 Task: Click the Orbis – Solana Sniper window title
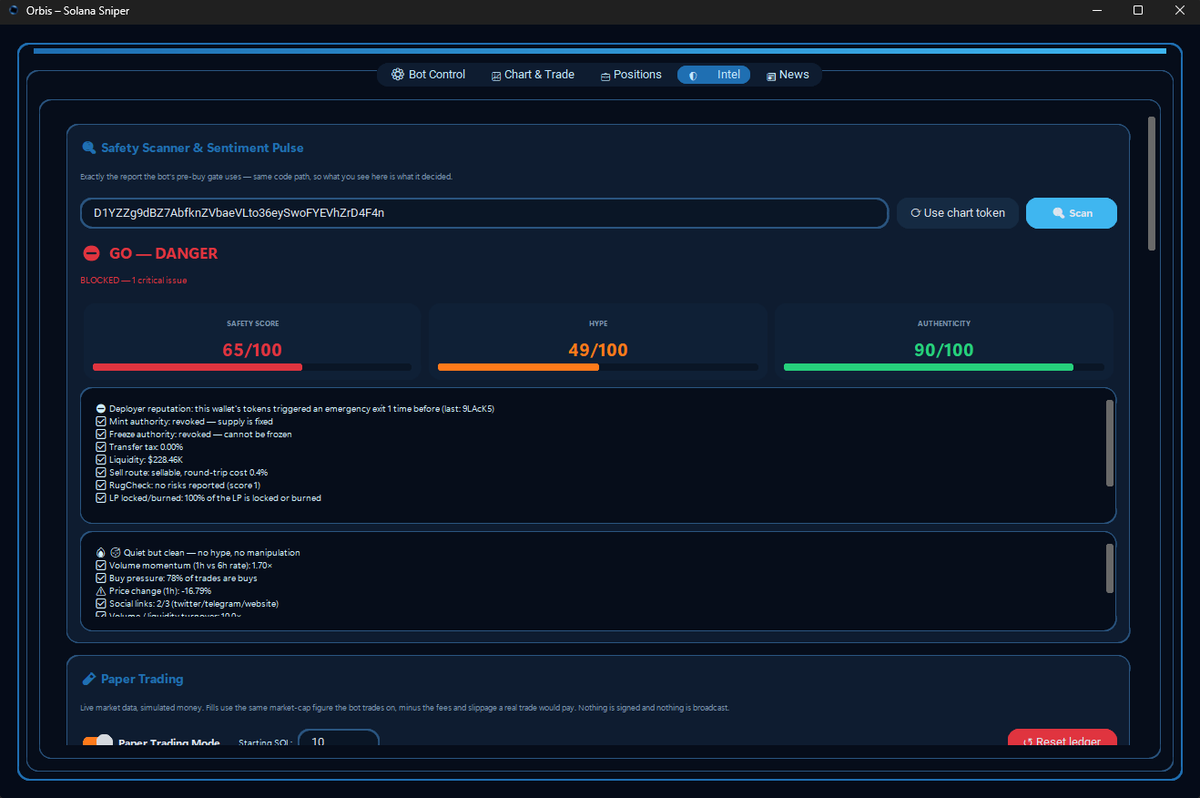[77, 11]
